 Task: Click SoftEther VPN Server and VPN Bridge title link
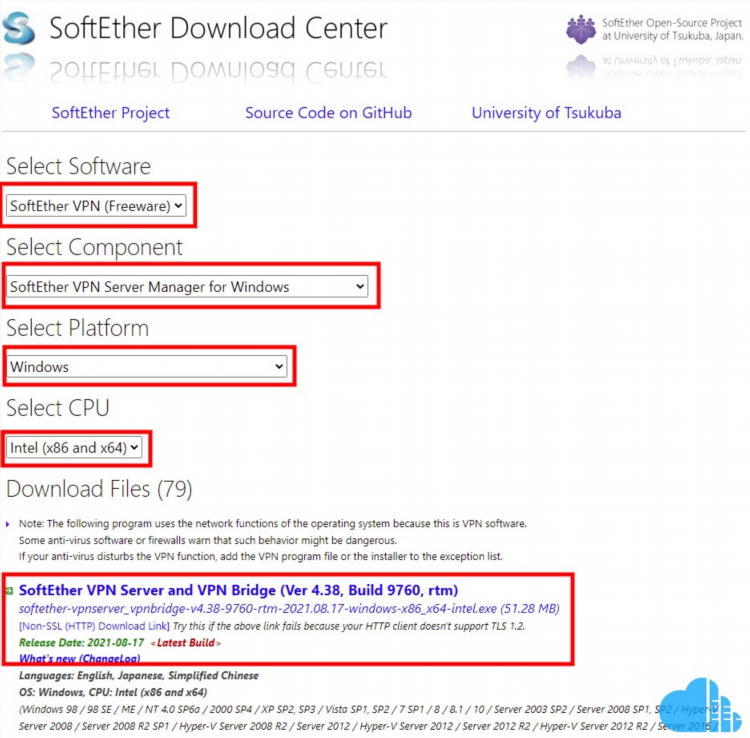tap(238, 590)
